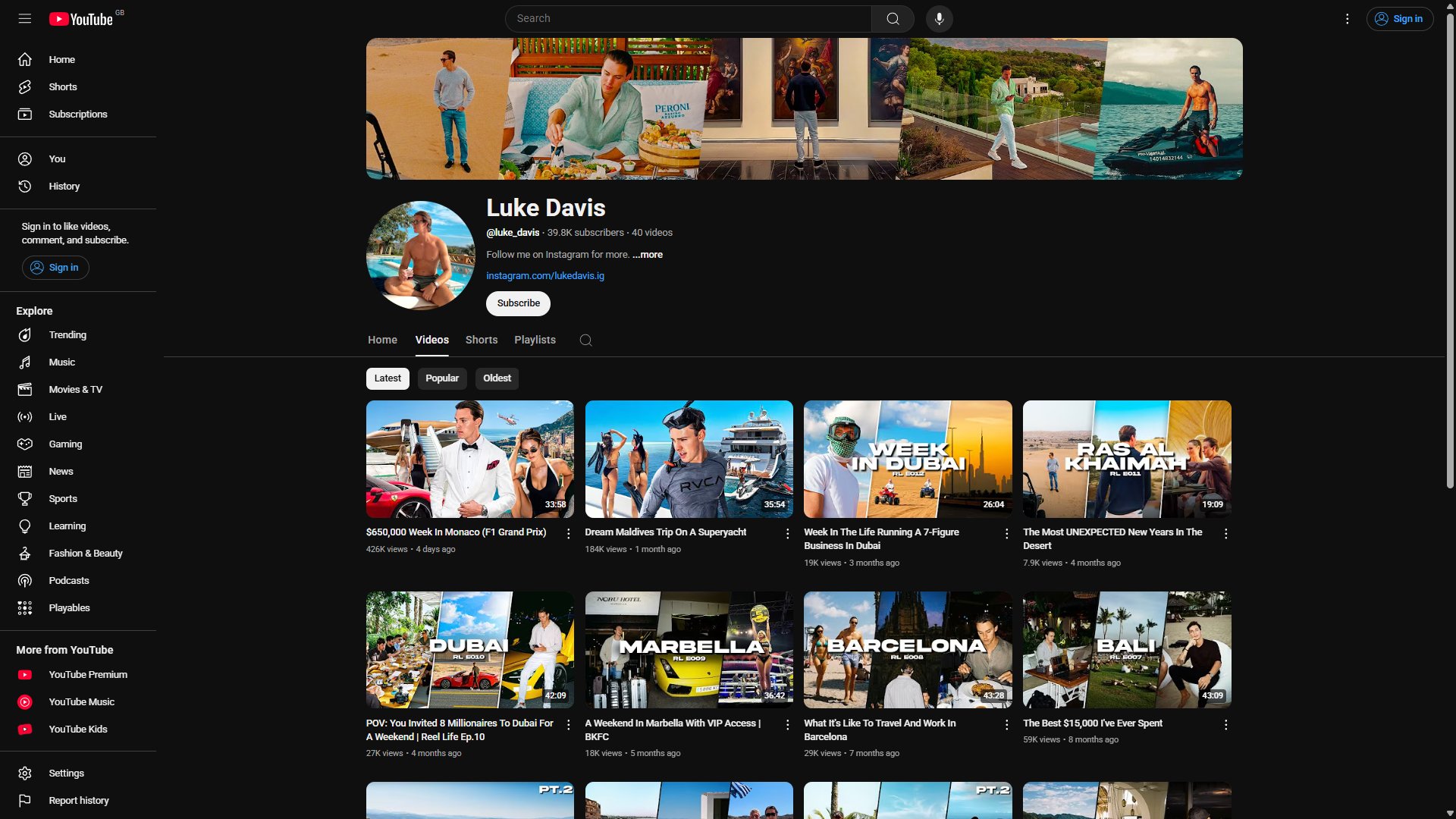Click the microphone voice search icon

click(x=939, y=19)
